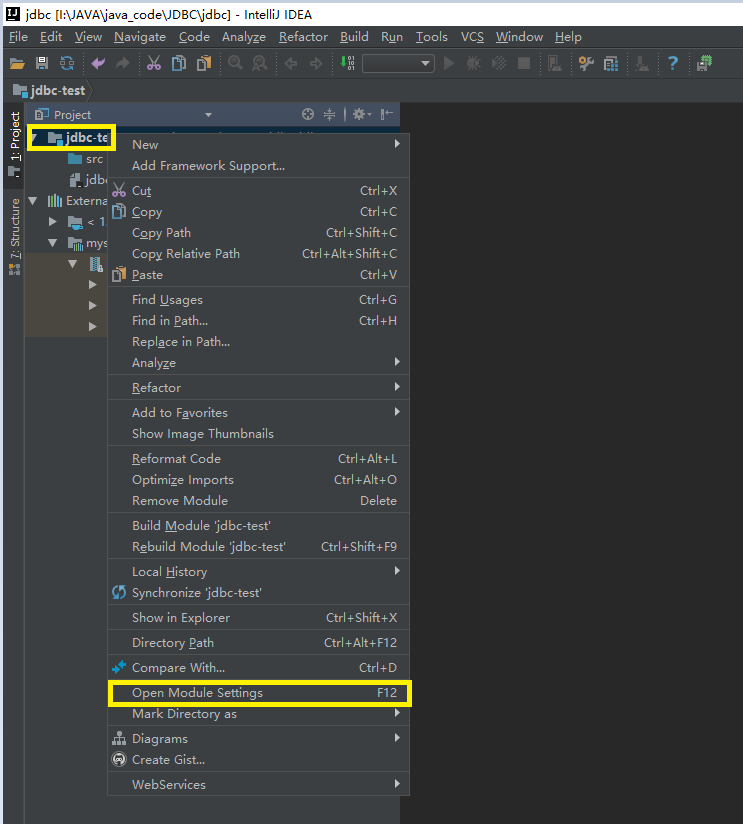Click the Make Project build icon
This screenshot has height=824, width=743.
tap(347, 64)
